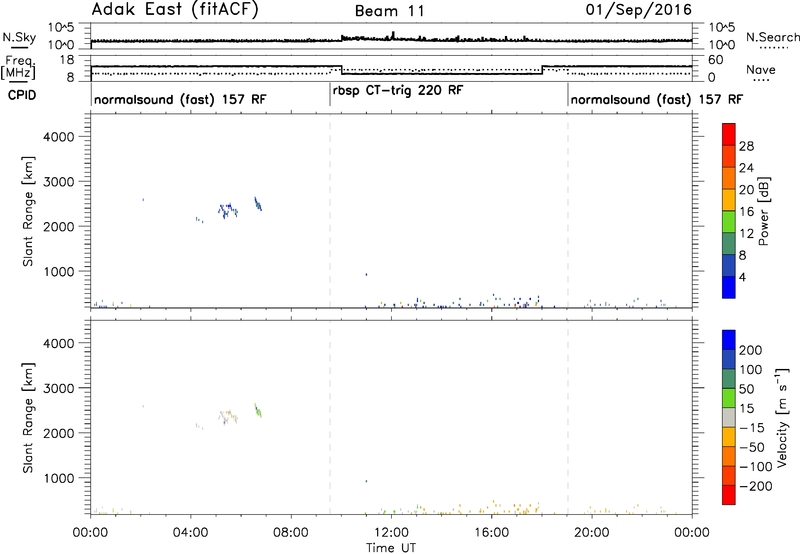Click the last 'normalsound (fast) 157 RF' label

tap(657, 99)
